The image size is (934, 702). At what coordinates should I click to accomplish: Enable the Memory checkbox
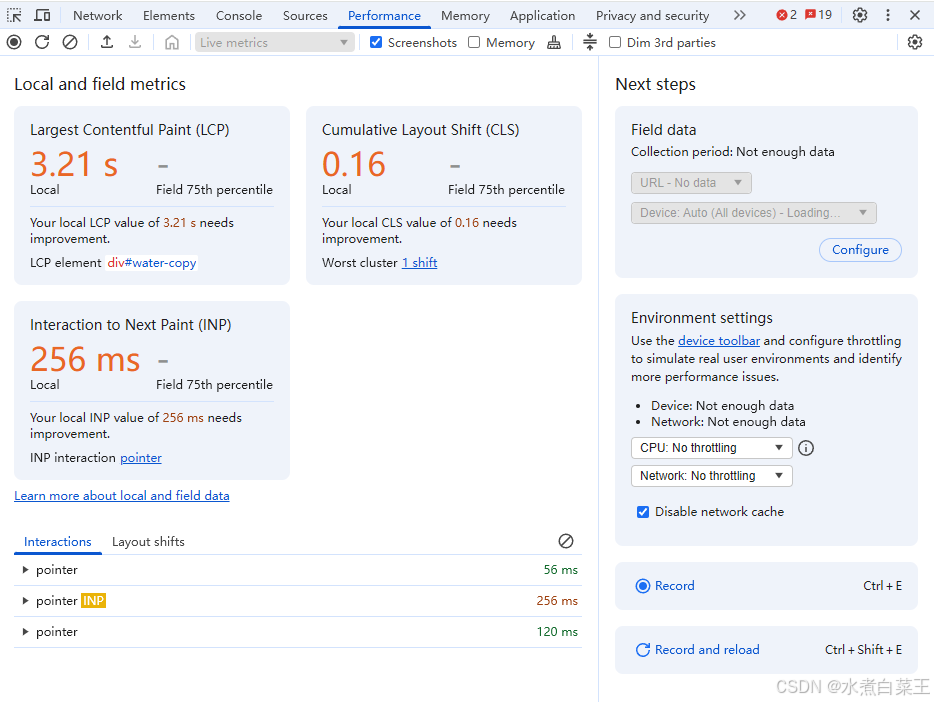pyautogui.click(x=474, y=42)
